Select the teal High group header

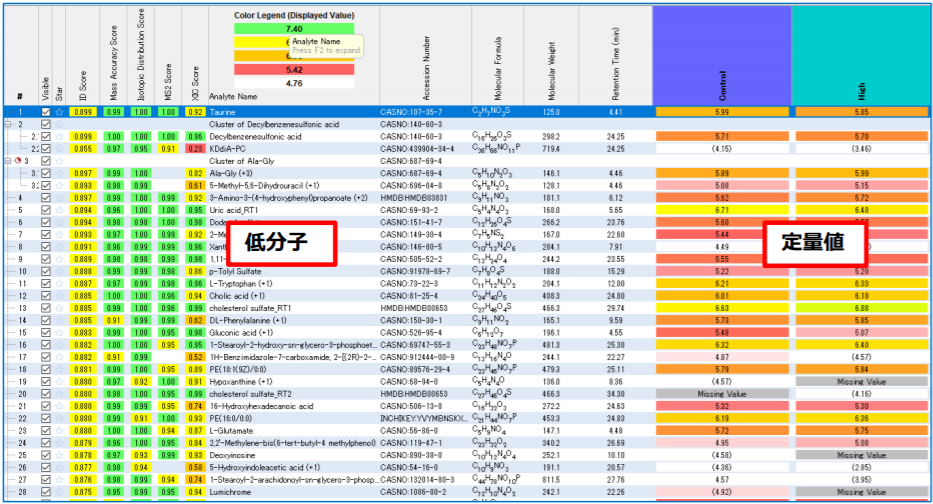pos(862,57)
